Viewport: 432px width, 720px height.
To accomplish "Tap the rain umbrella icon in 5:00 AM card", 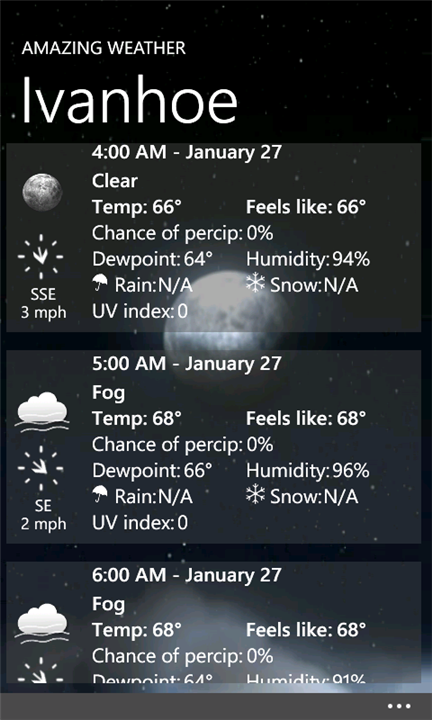I will pyautogui.click(x=100, y=495).
